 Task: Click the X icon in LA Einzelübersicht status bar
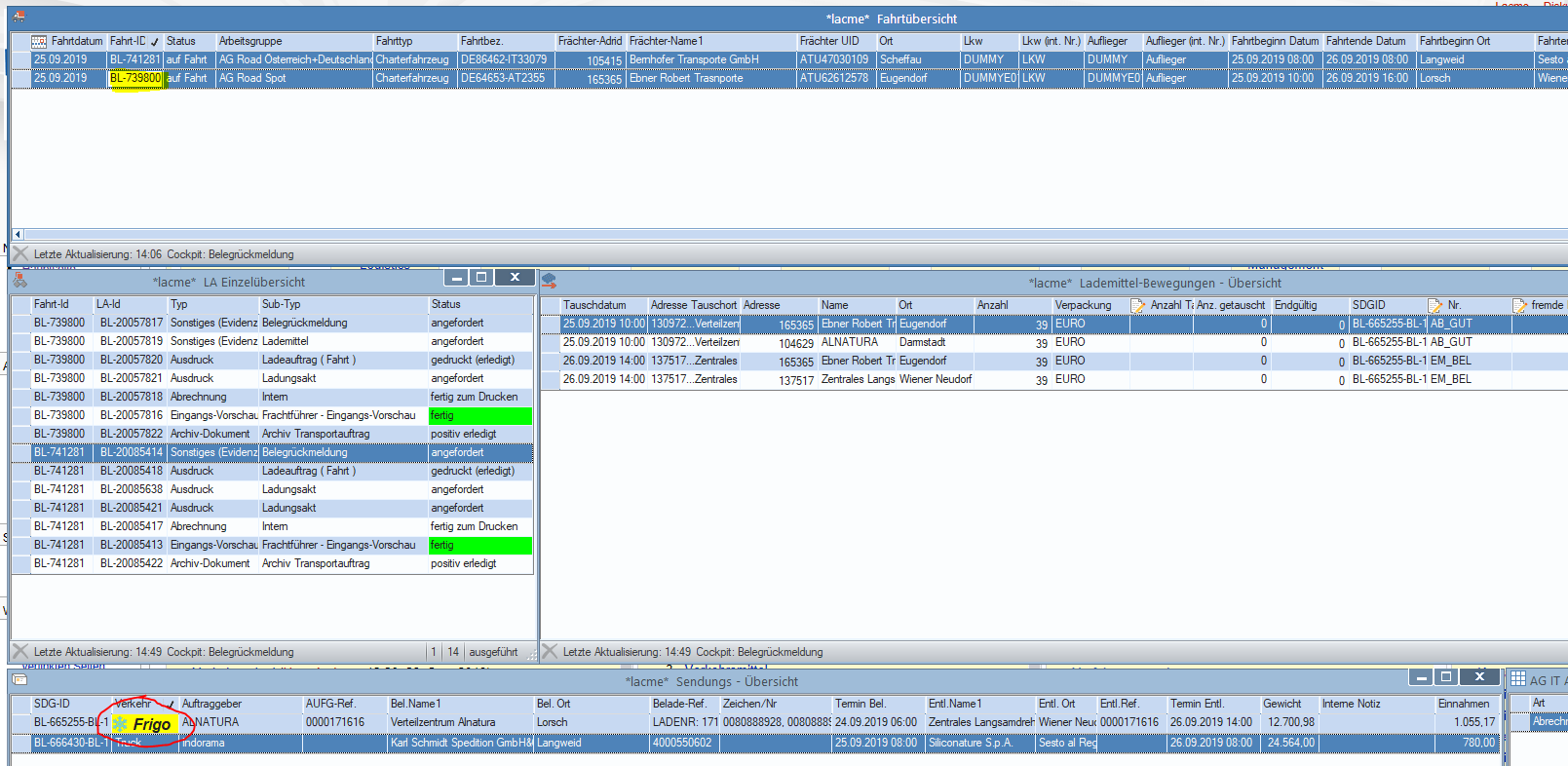tap(20, 652)
